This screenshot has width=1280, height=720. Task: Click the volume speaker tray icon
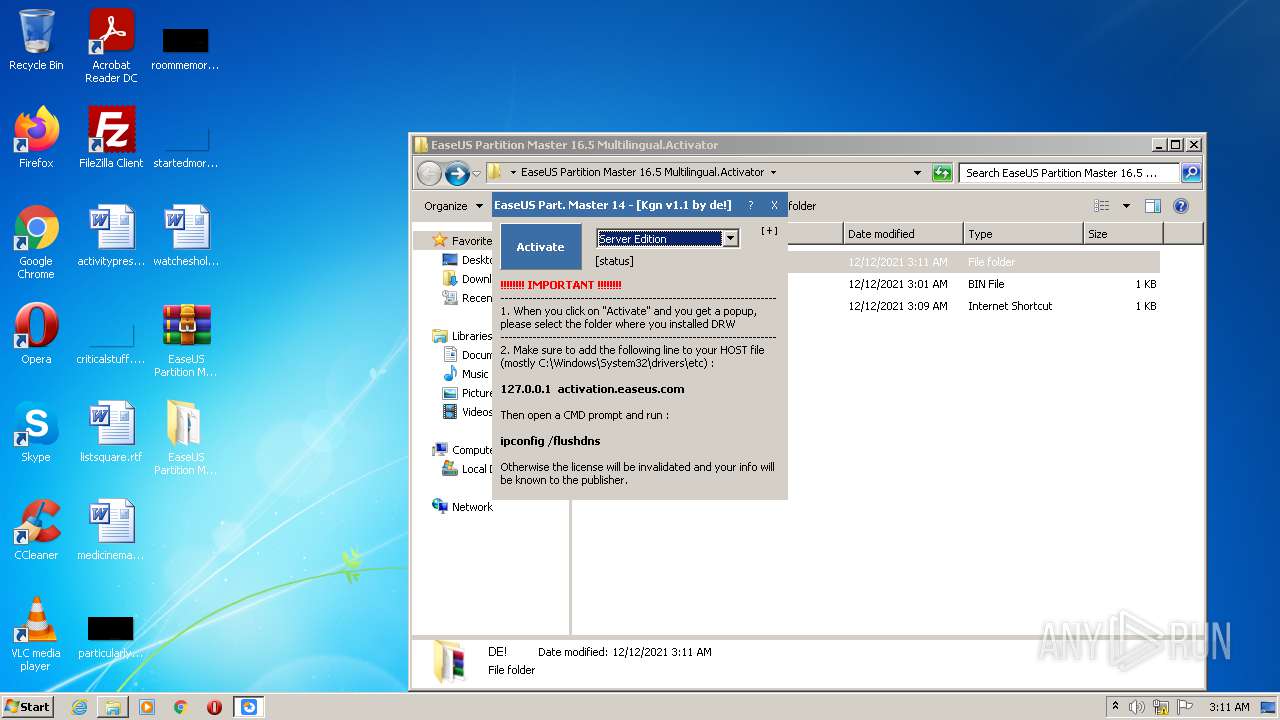[x=1137, y=707]
